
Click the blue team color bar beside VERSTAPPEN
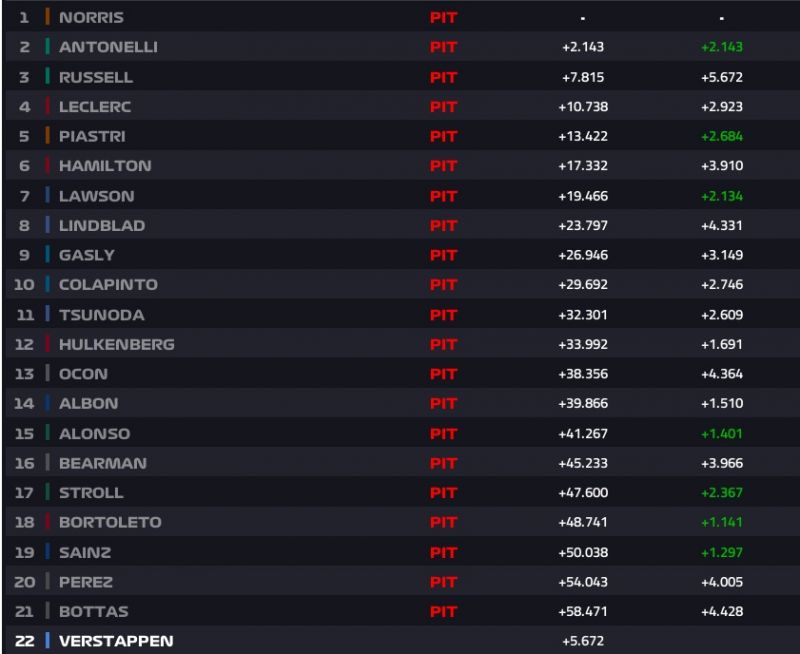47,640
